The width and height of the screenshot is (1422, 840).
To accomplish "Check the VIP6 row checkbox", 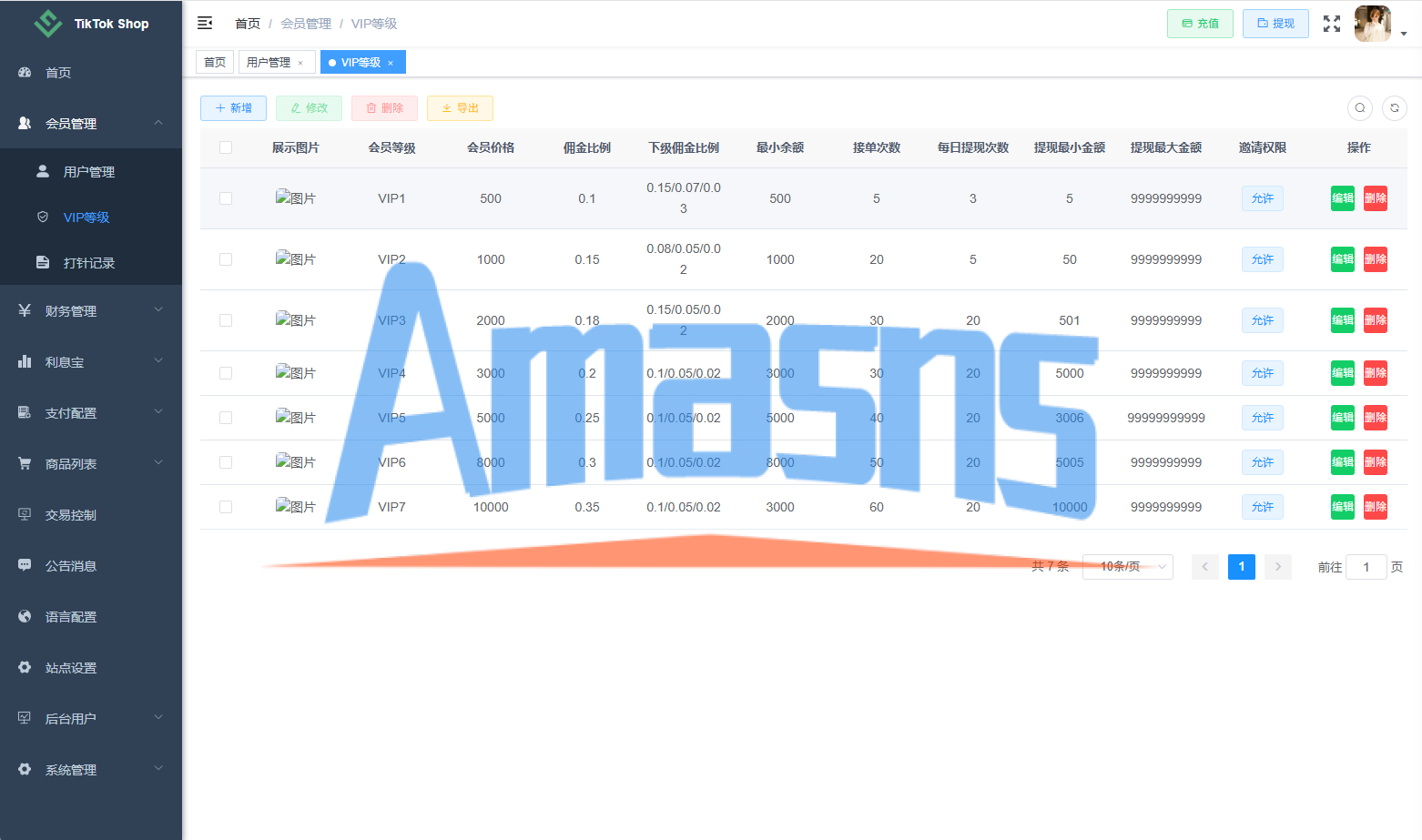I will (x=226, y=462).
